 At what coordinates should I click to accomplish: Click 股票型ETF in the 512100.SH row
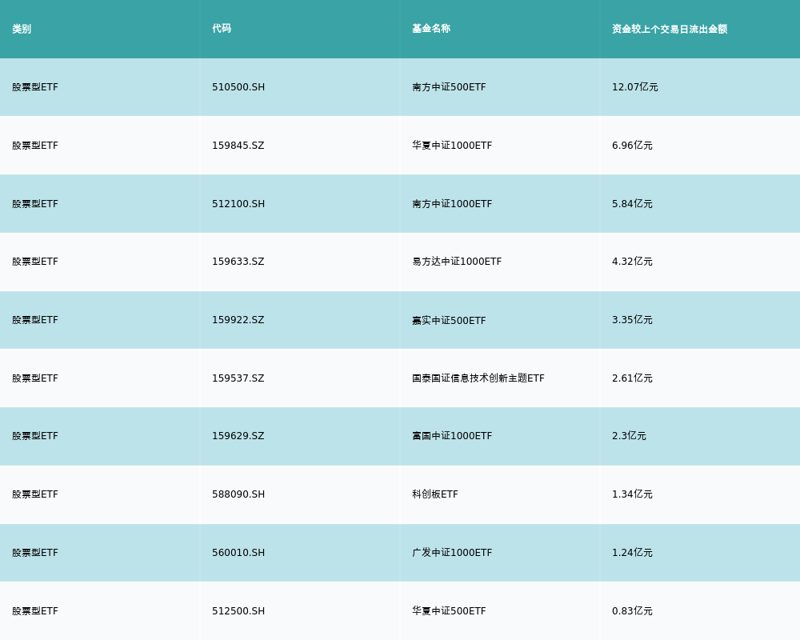(35, 204)
